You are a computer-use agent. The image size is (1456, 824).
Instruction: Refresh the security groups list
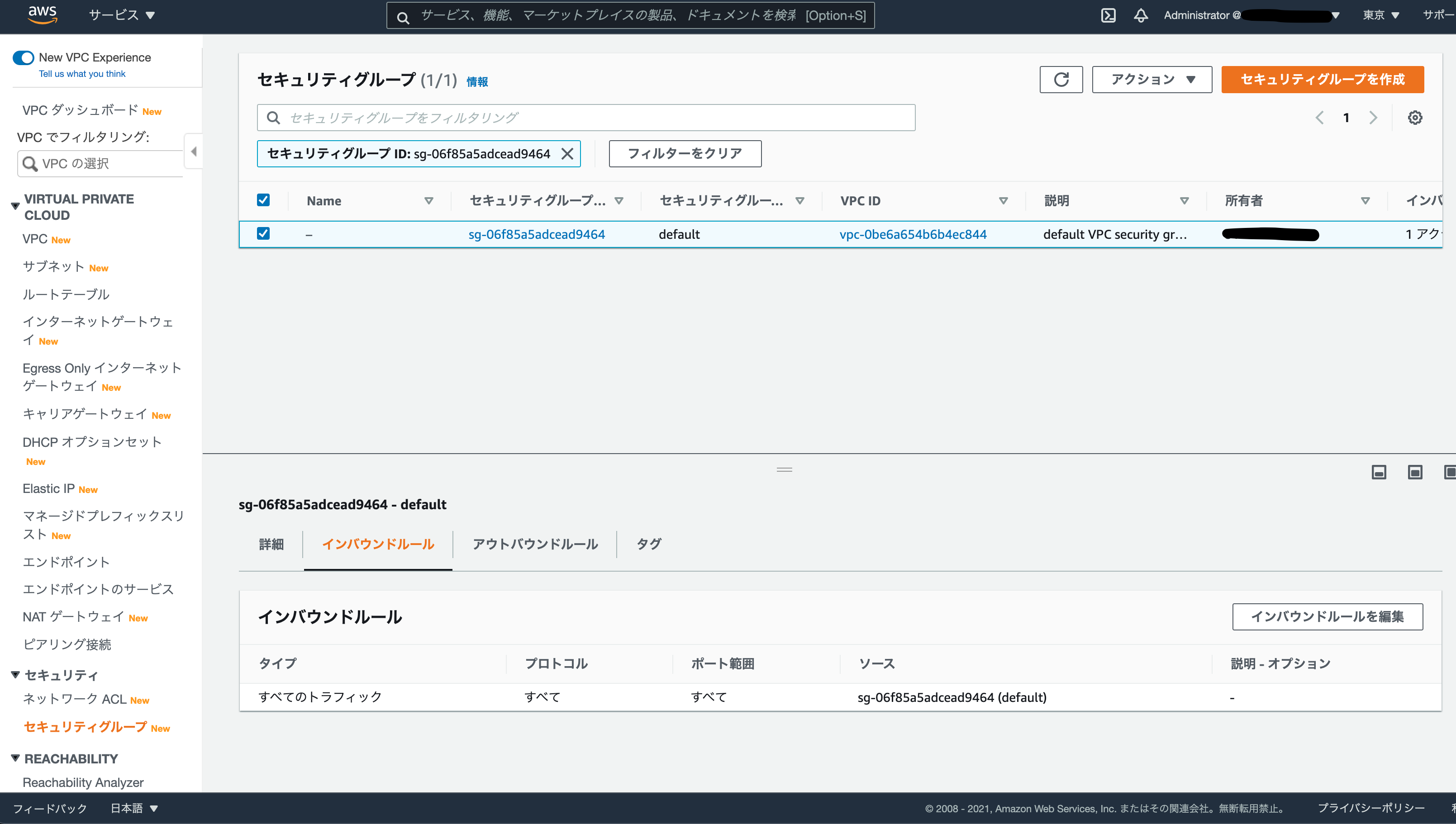click(x=1061, y=79)
